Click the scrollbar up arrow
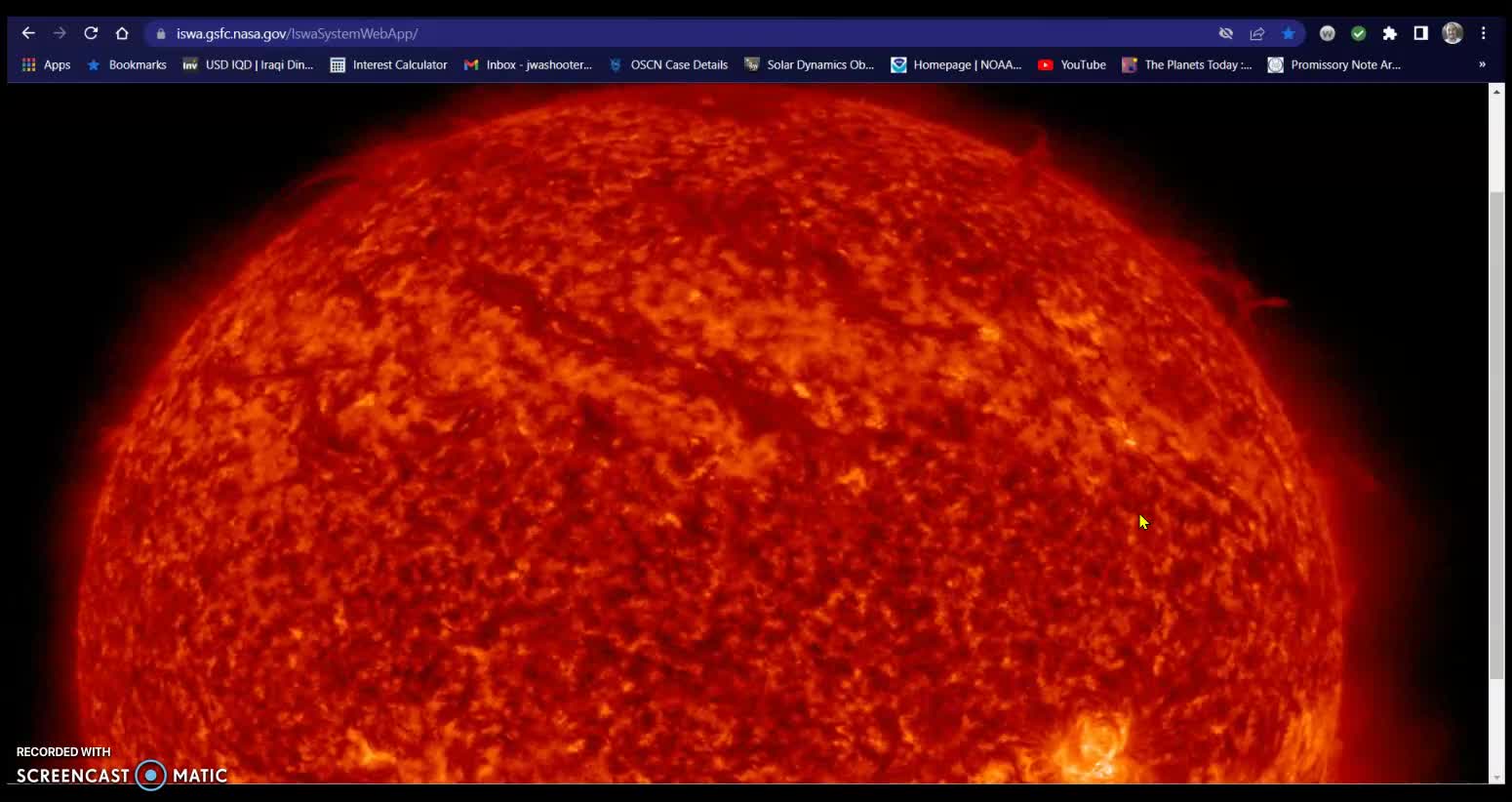 coord(1496,91)
